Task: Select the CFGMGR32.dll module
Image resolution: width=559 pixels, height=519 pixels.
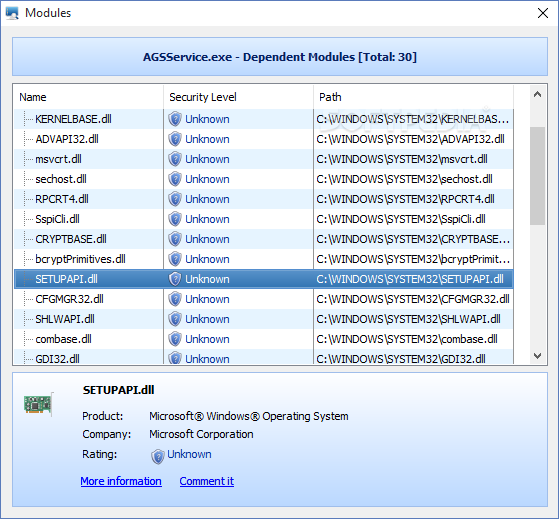Action: [70, 299]
